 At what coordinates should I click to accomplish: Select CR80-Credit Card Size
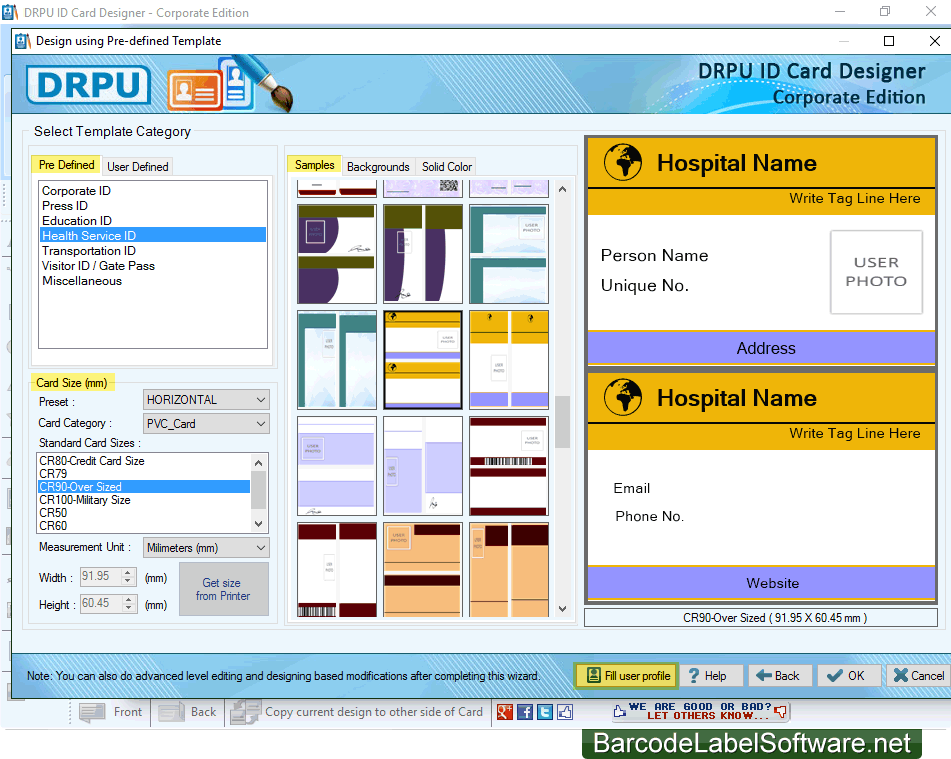click(144, 461)
